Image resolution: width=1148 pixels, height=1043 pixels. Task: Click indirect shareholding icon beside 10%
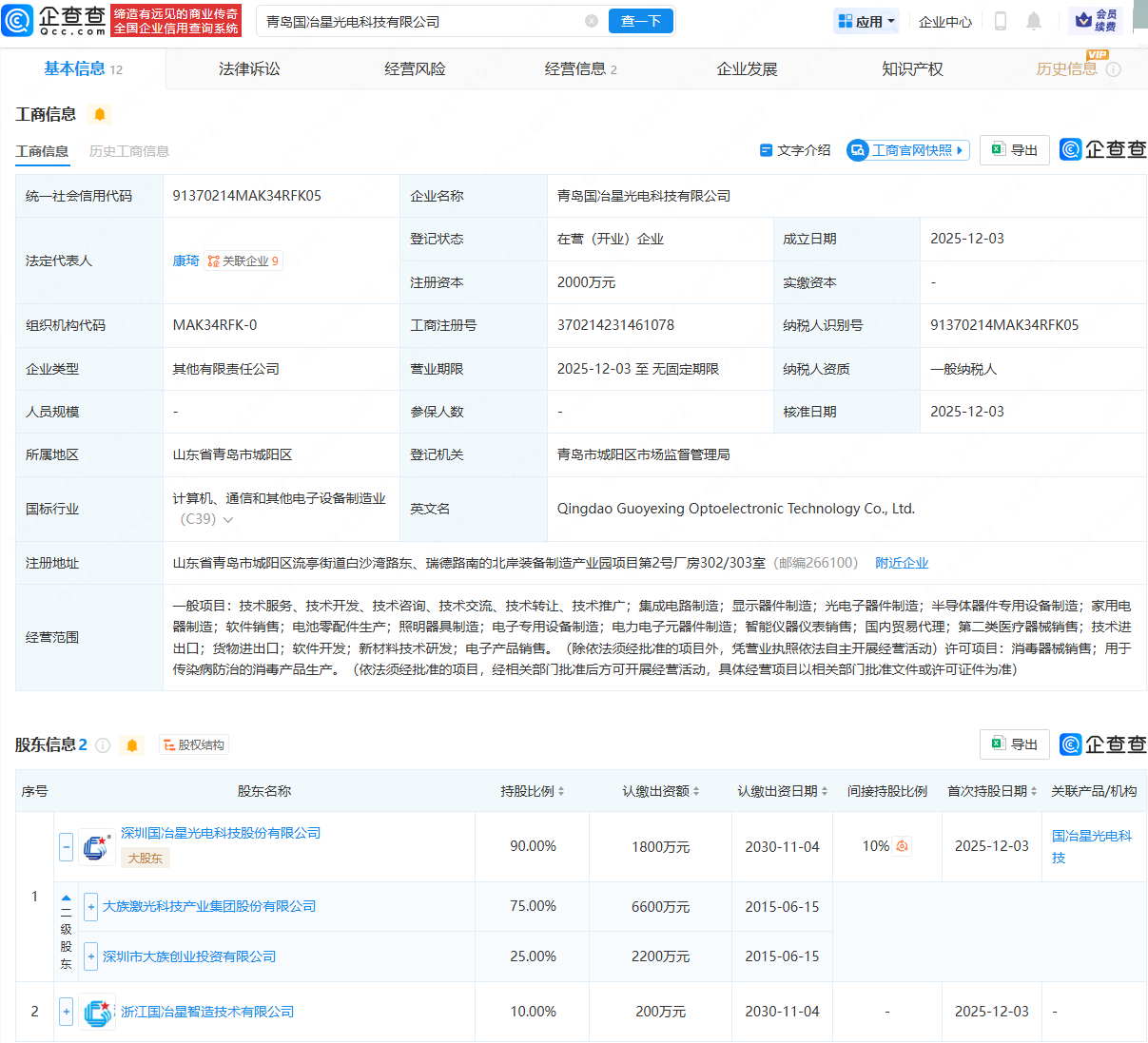click(x=903, y=846)
